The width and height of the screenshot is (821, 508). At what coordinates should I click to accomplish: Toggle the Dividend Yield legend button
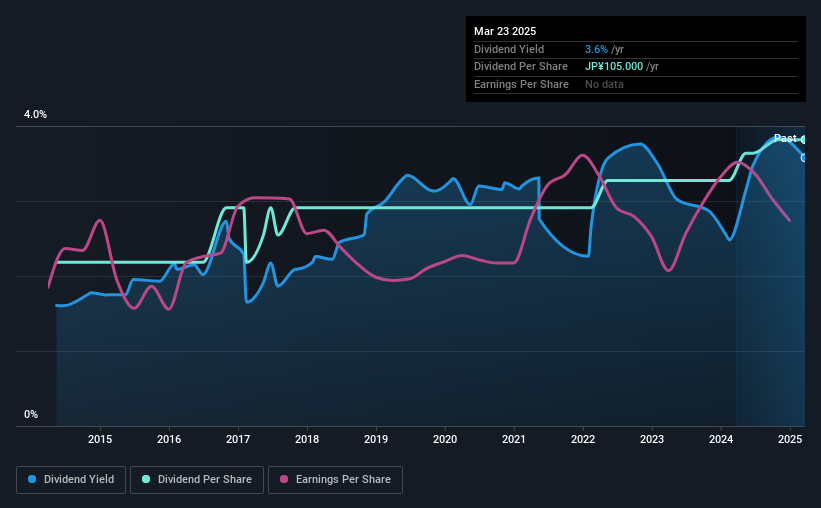click(71, 480)
